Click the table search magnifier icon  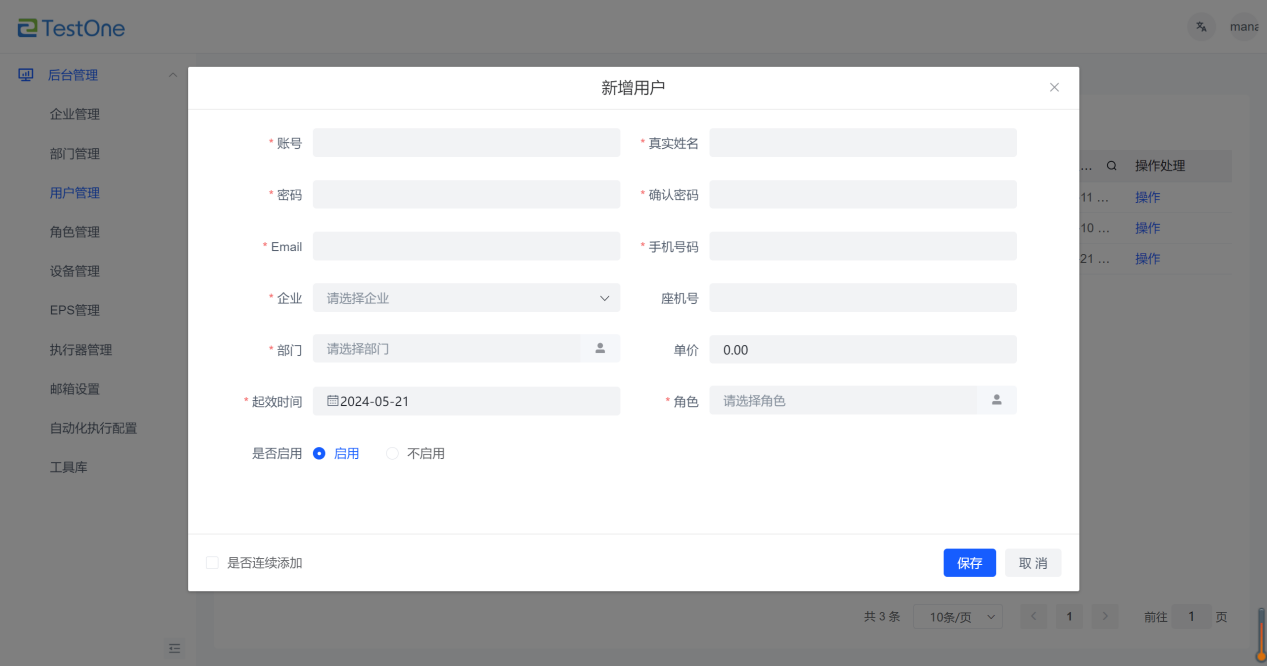pos(1112,166)
